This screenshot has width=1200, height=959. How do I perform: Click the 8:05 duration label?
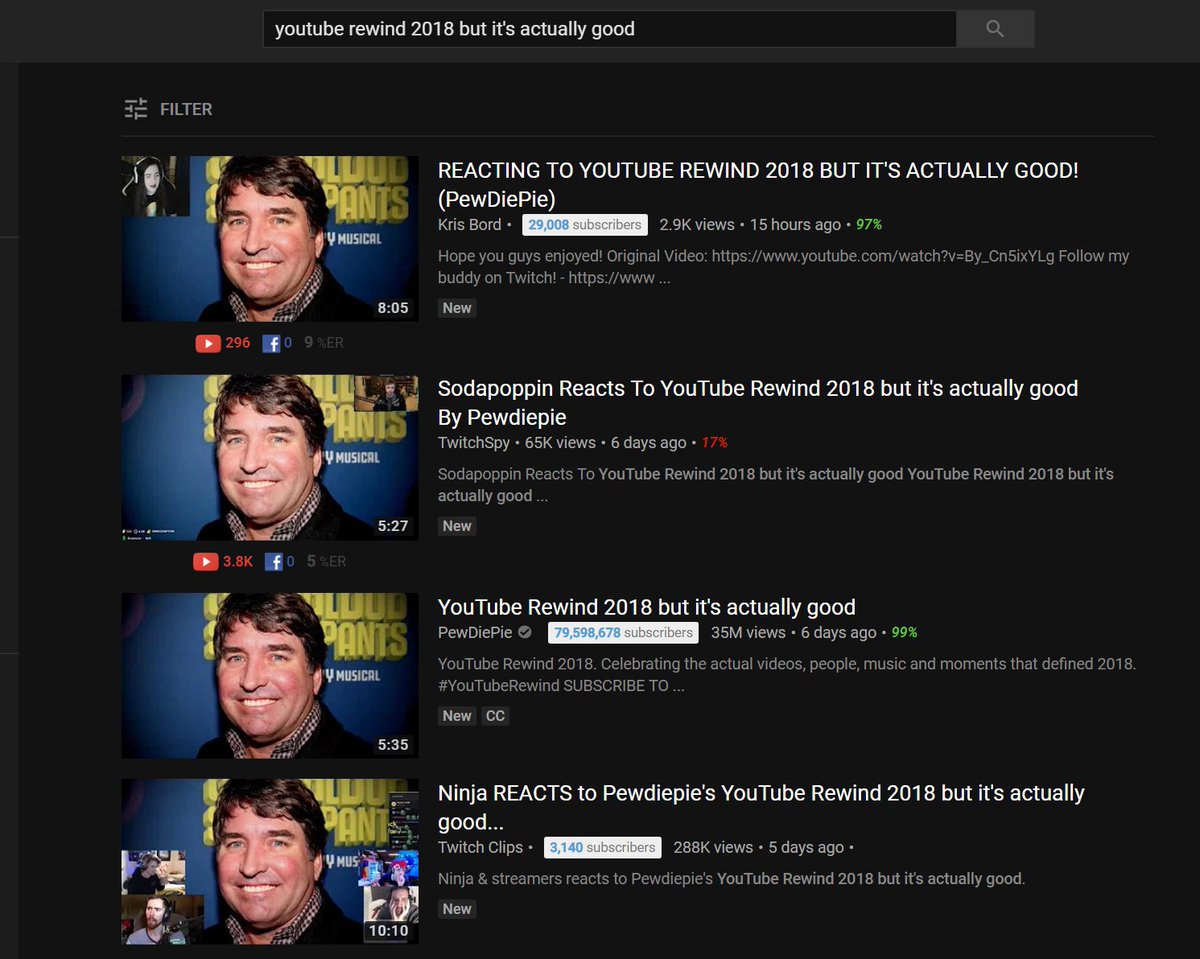point(393,308)
